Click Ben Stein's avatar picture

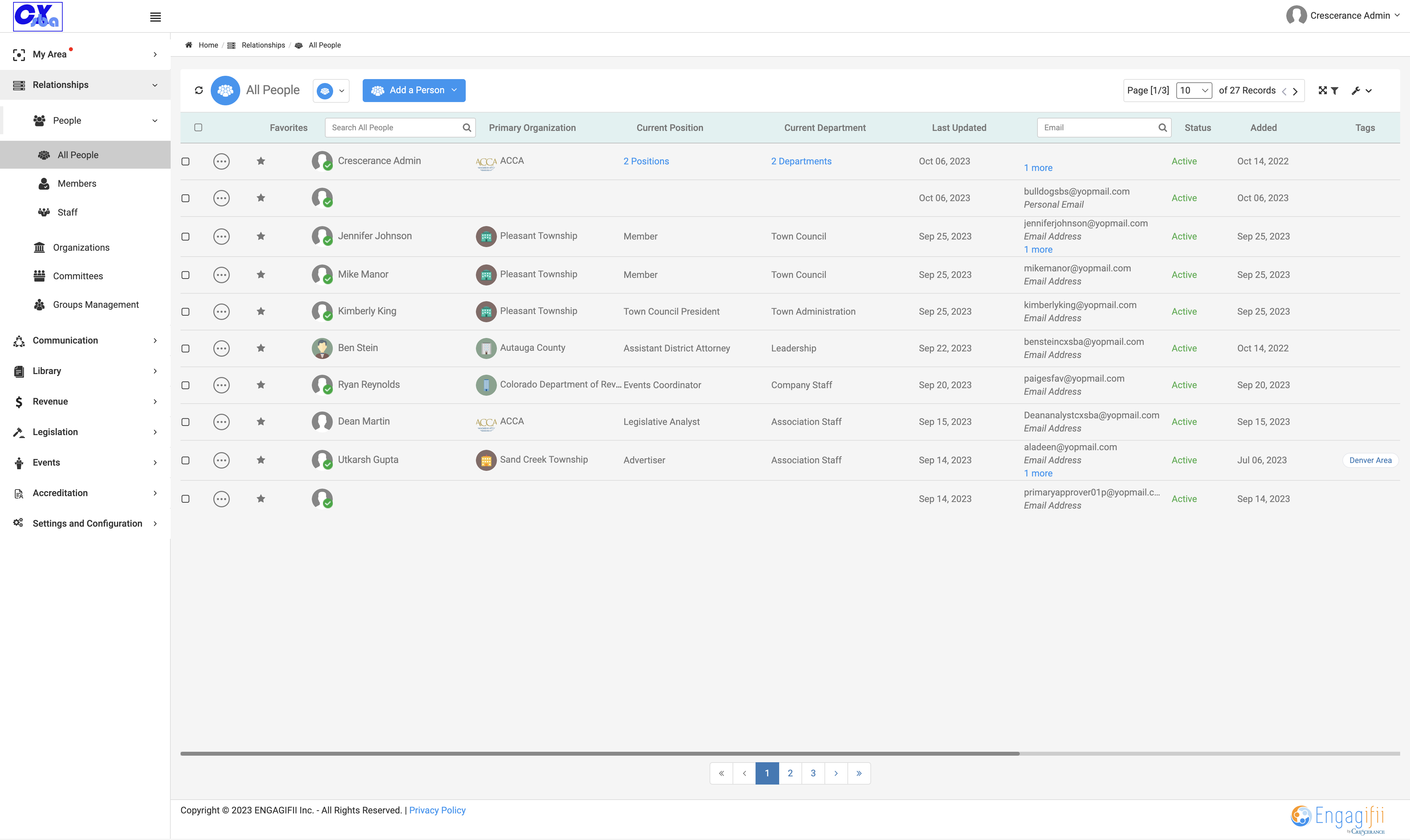point(322,348)
